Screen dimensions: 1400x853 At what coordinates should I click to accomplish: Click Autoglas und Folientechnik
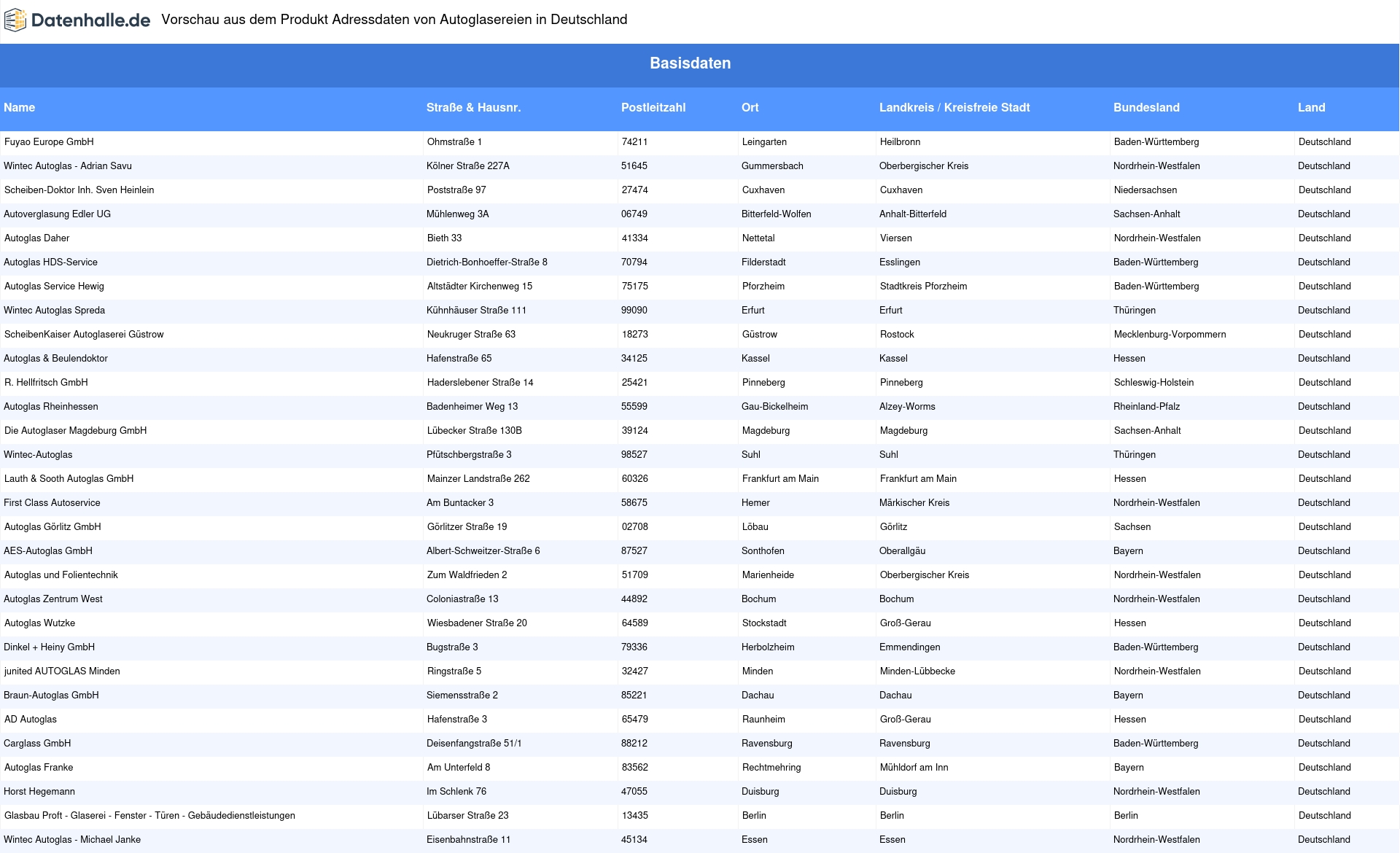(x=61, y=575)
